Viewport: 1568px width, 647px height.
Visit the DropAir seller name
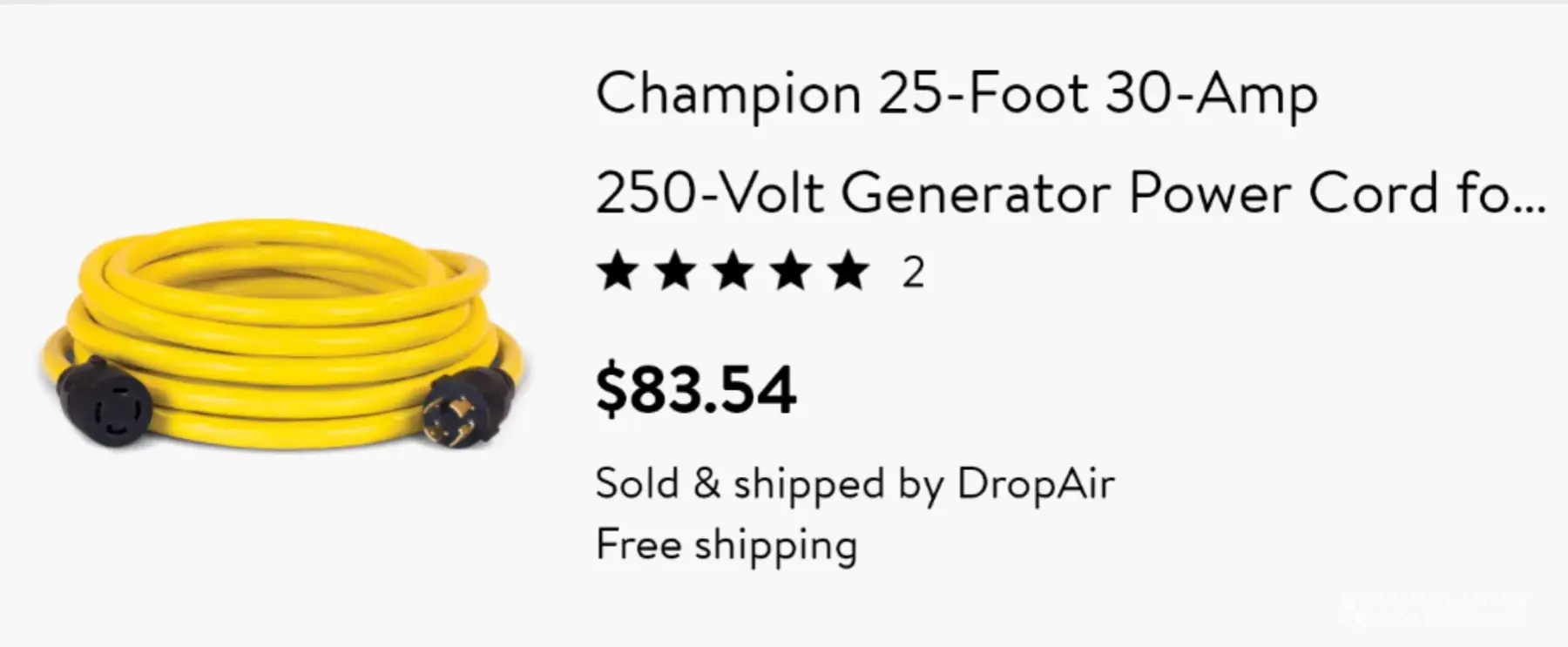(1035, 483)
